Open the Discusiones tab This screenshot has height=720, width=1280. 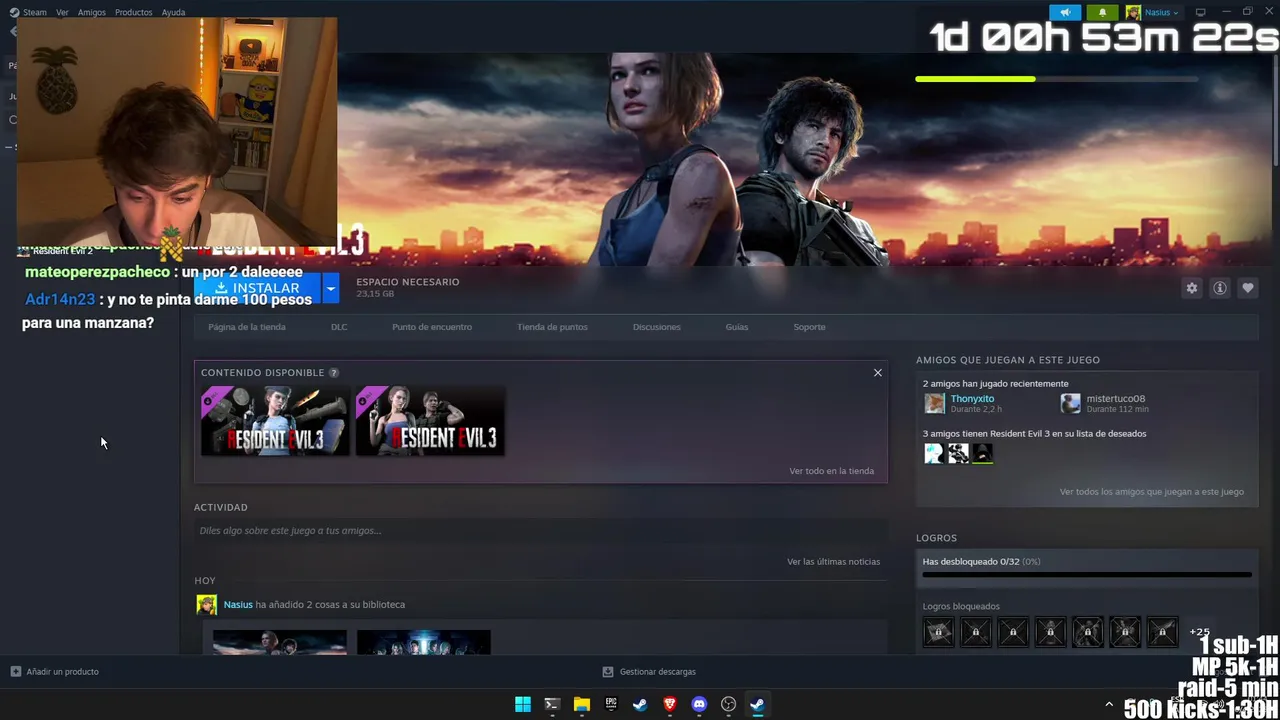click(657, 327)
